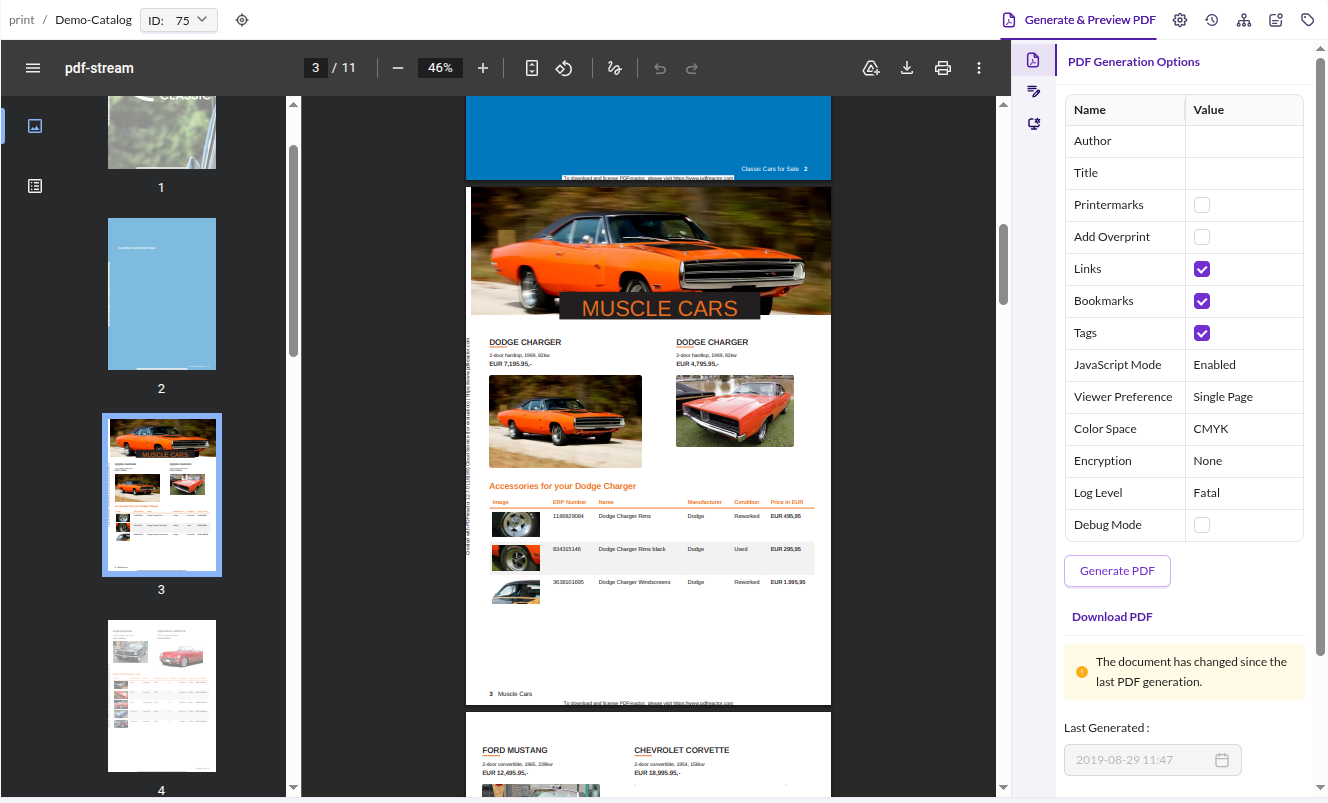Click the fit to page icon
The width and height of the screenshot is (1328, 803).
point(532,68)
